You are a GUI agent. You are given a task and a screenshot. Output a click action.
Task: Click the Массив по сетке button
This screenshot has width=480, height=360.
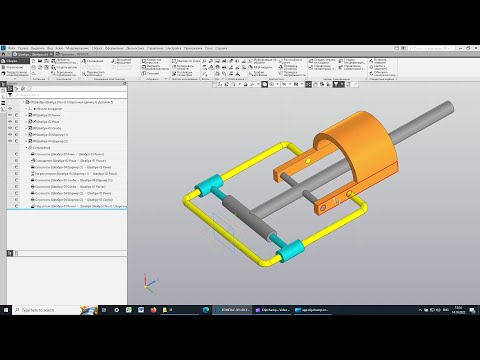coord(186,61)
